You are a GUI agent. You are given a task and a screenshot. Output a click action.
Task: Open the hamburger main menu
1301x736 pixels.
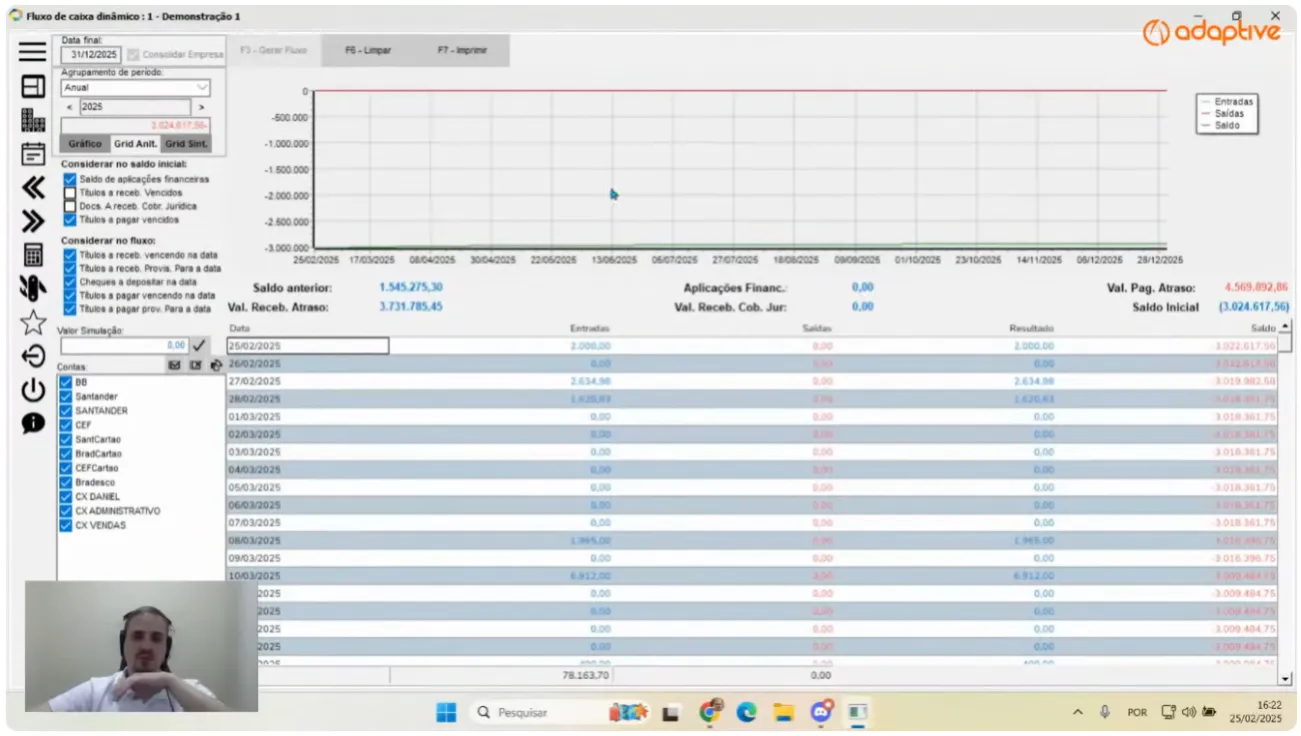[32, 52]
